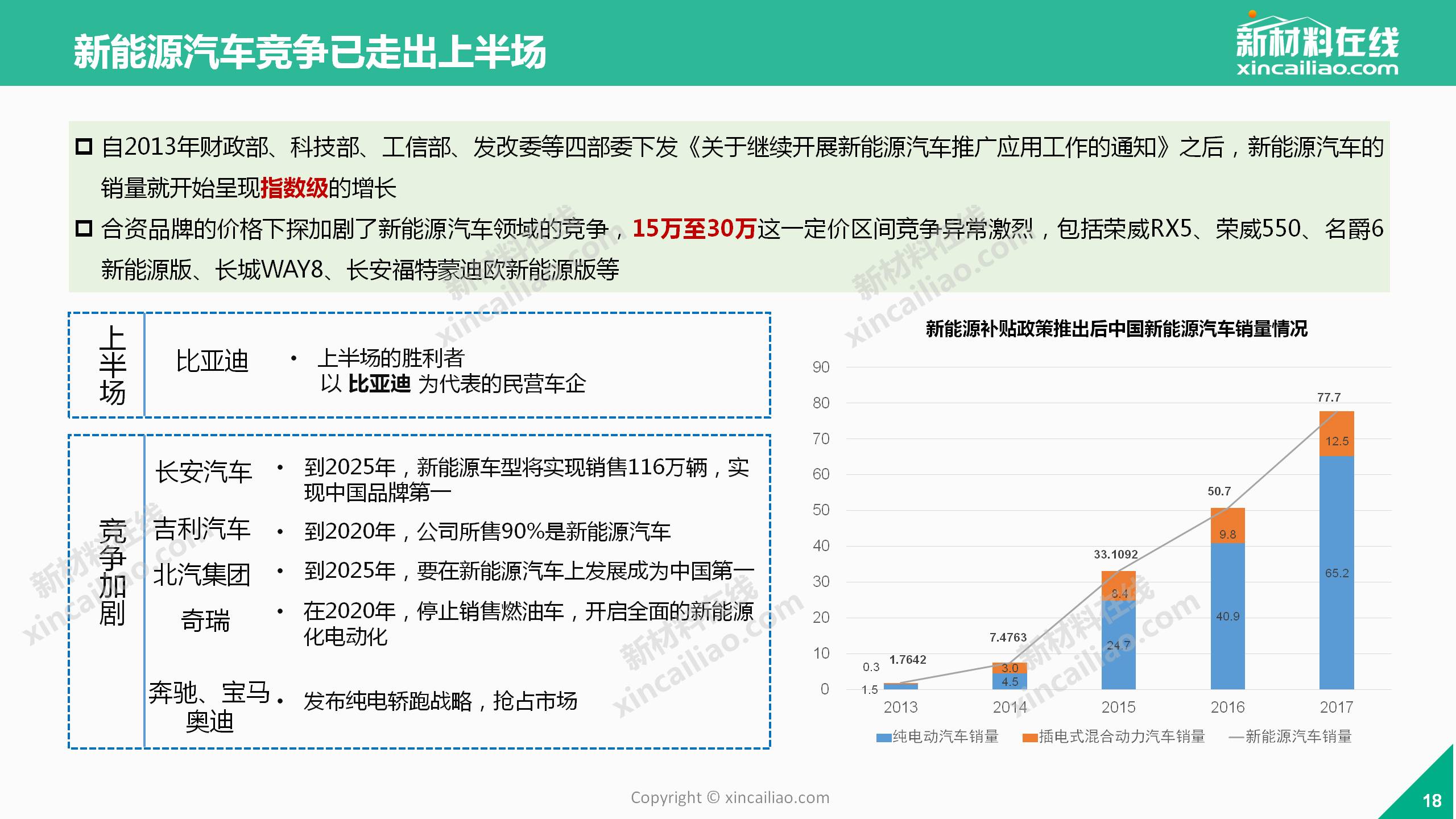Click the Copyright xincailiao.com footer text
The width and height of the screenshot is (1456, 819).
[730, 797]
